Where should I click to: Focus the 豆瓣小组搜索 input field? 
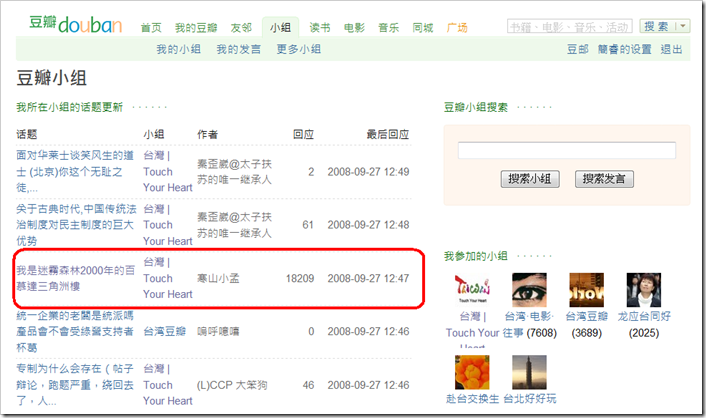pyautogui.click(x=567, y=150)
